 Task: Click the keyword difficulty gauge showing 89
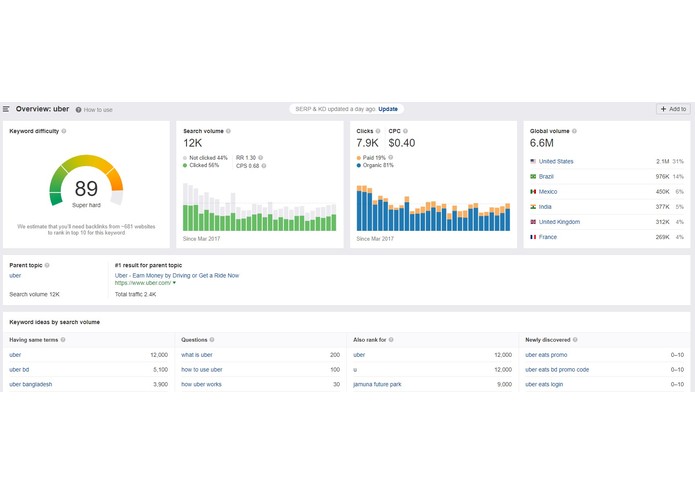tap(86, 182)
